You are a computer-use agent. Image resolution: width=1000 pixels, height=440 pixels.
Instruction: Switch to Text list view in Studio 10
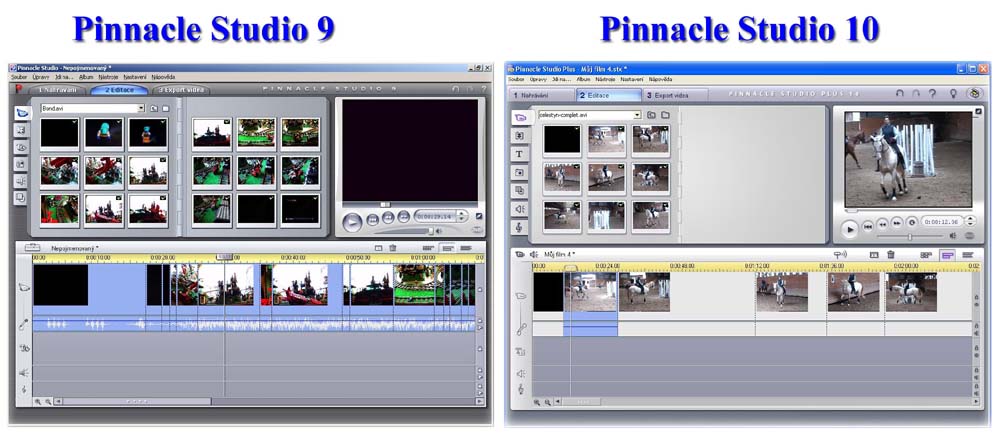click(x=967, y=255)
